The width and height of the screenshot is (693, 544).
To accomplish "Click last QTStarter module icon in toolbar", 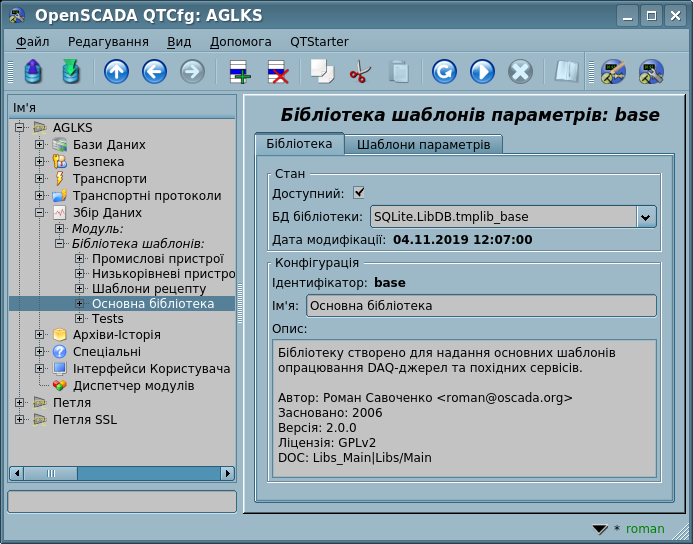I will tap(651, 72).
